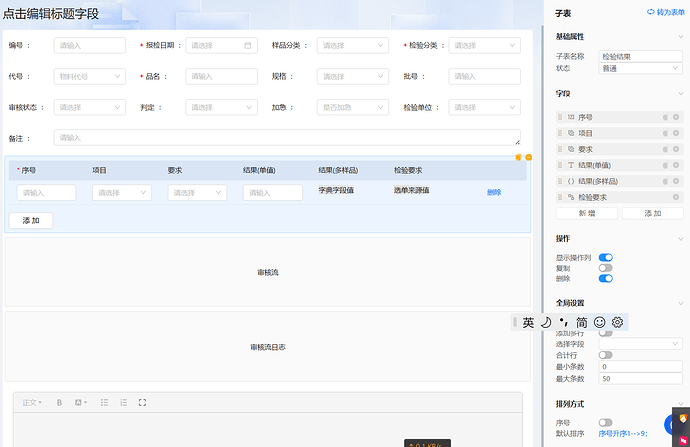Click the calendar icon in 报检日期 field
The width and height of the screenshot is (690, 447).
coord(248,45)
